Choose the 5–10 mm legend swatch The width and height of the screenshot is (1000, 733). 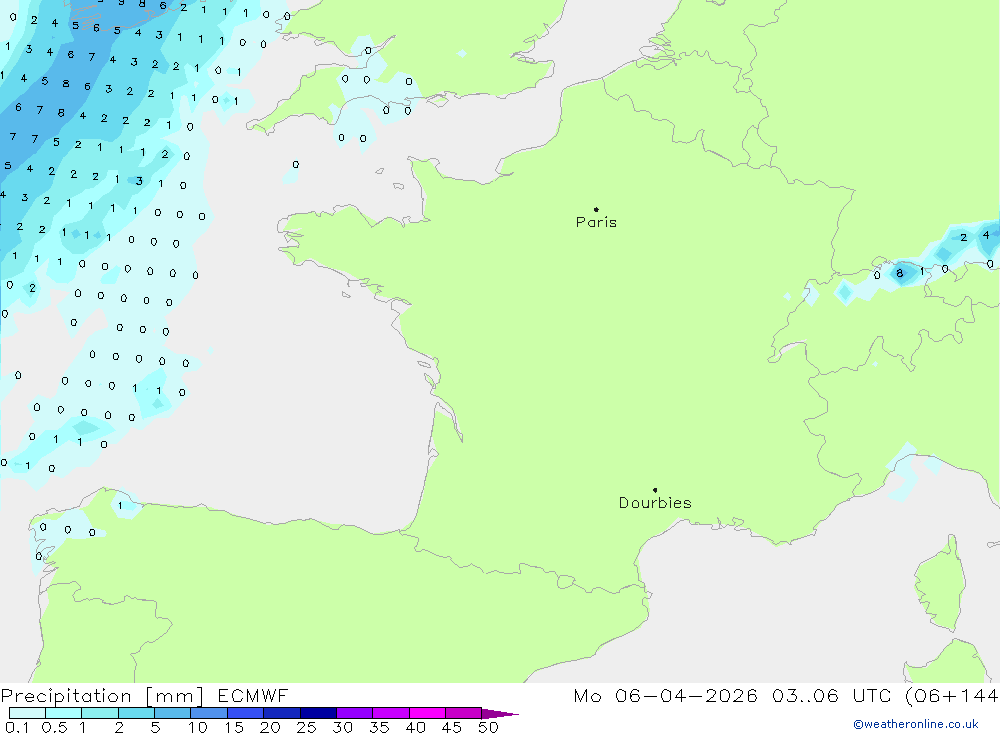coord(173,713)
